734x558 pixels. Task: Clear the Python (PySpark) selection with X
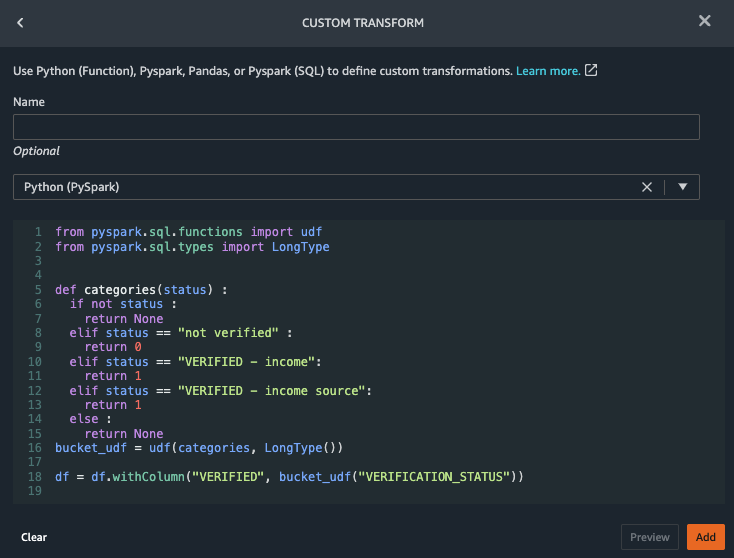coord(647,187)
